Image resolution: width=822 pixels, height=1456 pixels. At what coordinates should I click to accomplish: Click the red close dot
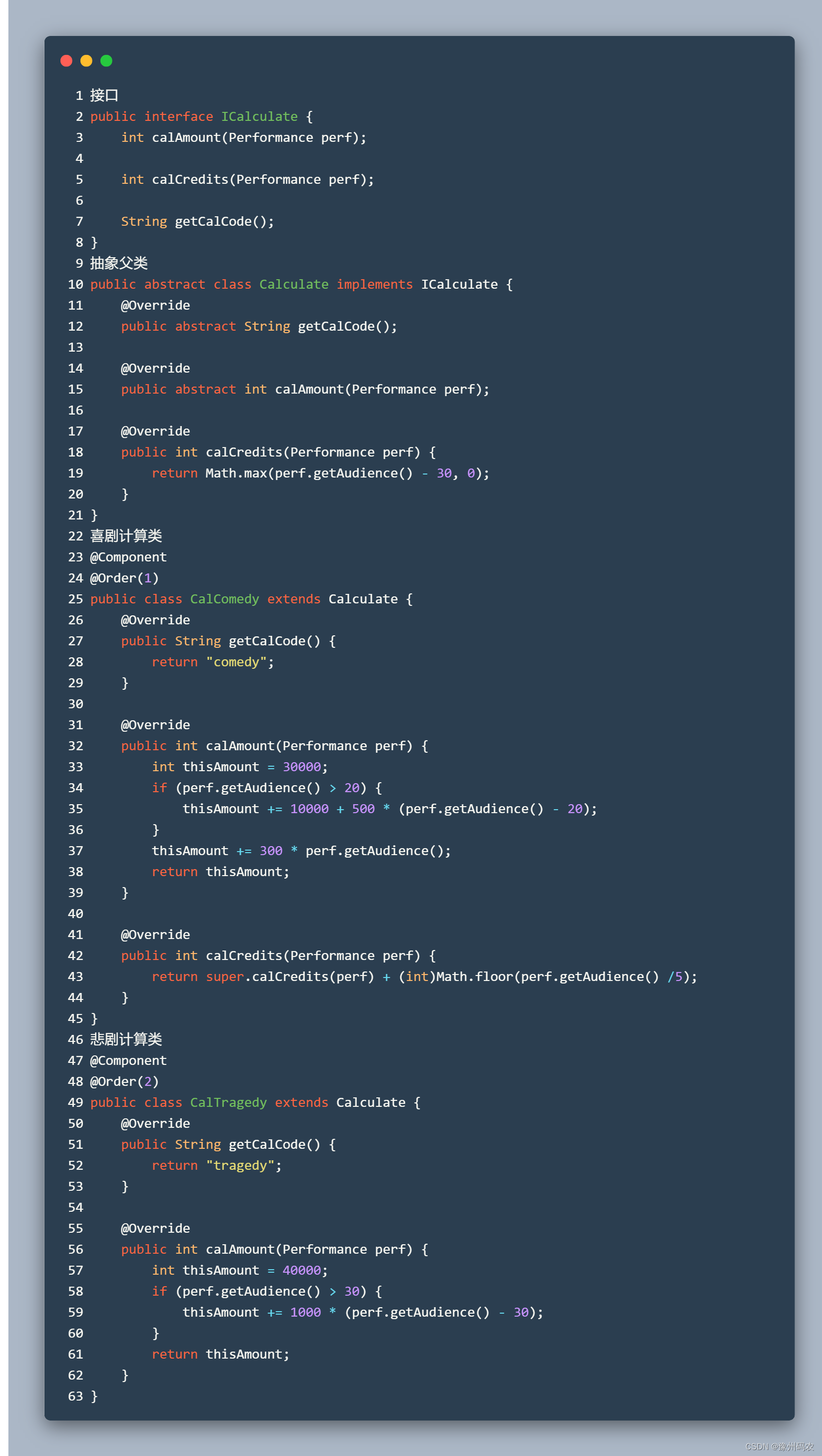[66, 60]
